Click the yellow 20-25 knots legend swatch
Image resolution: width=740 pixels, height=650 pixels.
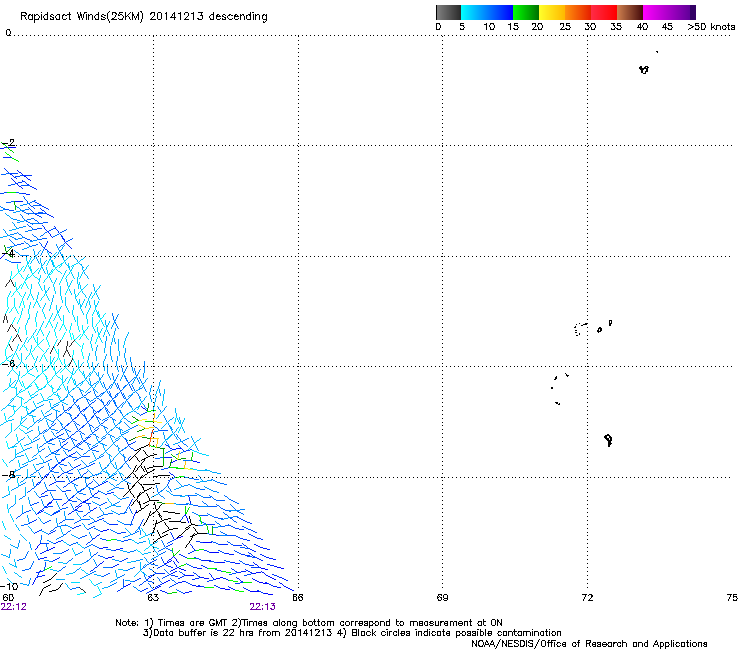552,12
